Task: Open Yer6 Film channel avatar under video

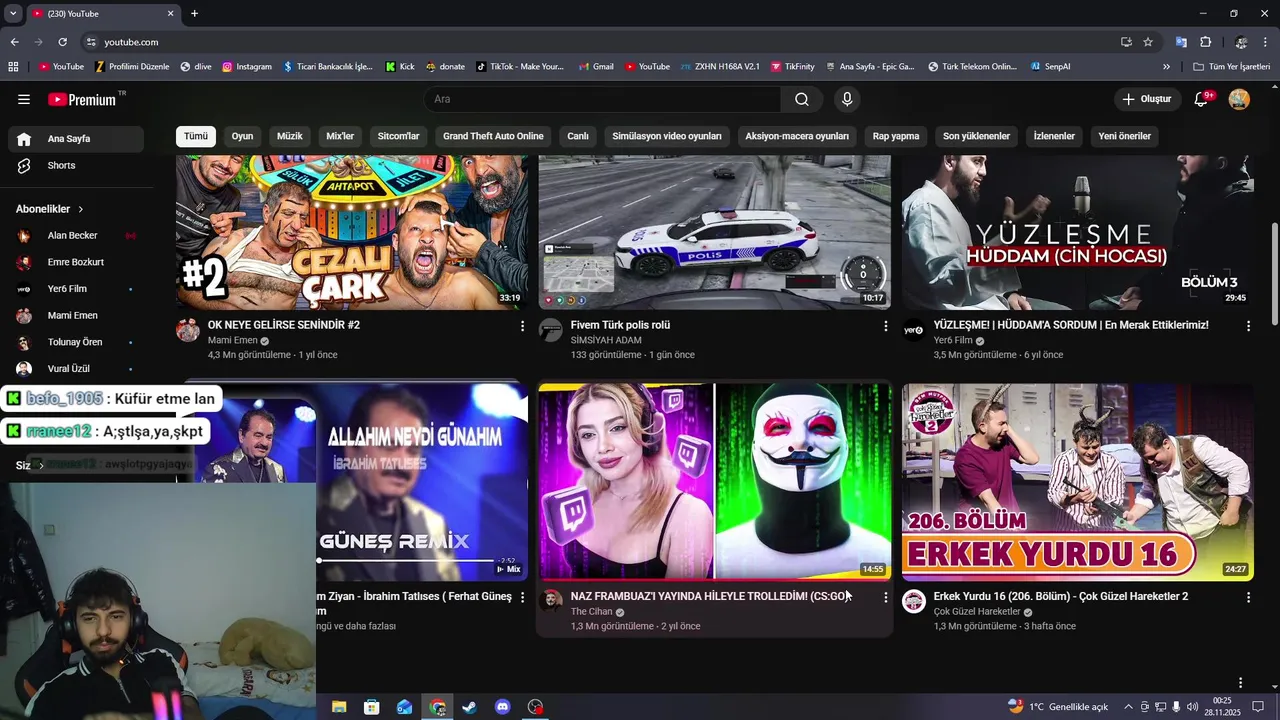Action: point(914,330)
